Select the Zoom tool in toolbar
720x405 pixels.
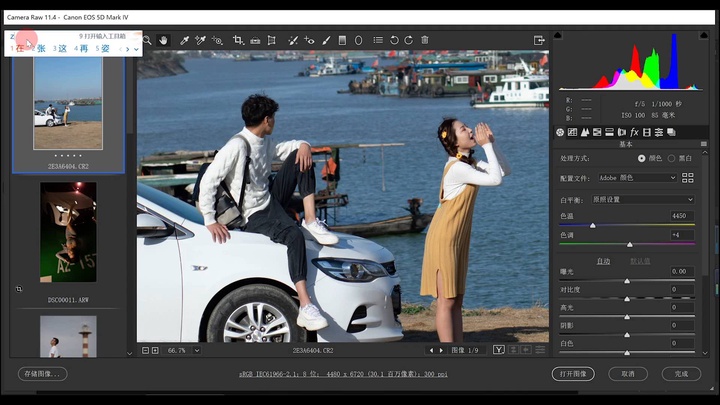click(147, 40)
